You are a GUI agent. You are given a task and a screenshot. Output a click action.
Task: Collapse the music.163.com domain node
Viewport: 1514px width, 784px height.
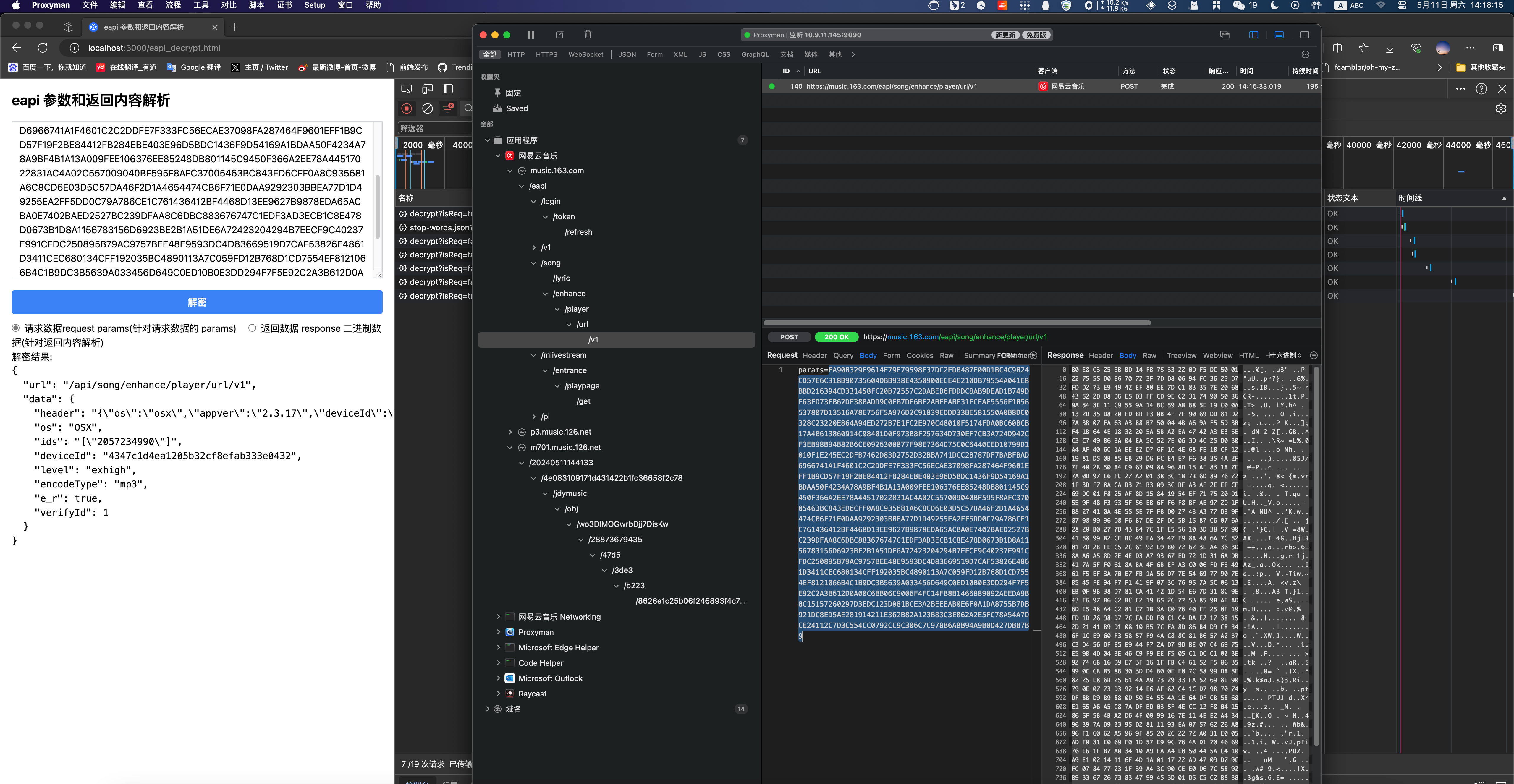pyautogui.click(x=509, y=171)
